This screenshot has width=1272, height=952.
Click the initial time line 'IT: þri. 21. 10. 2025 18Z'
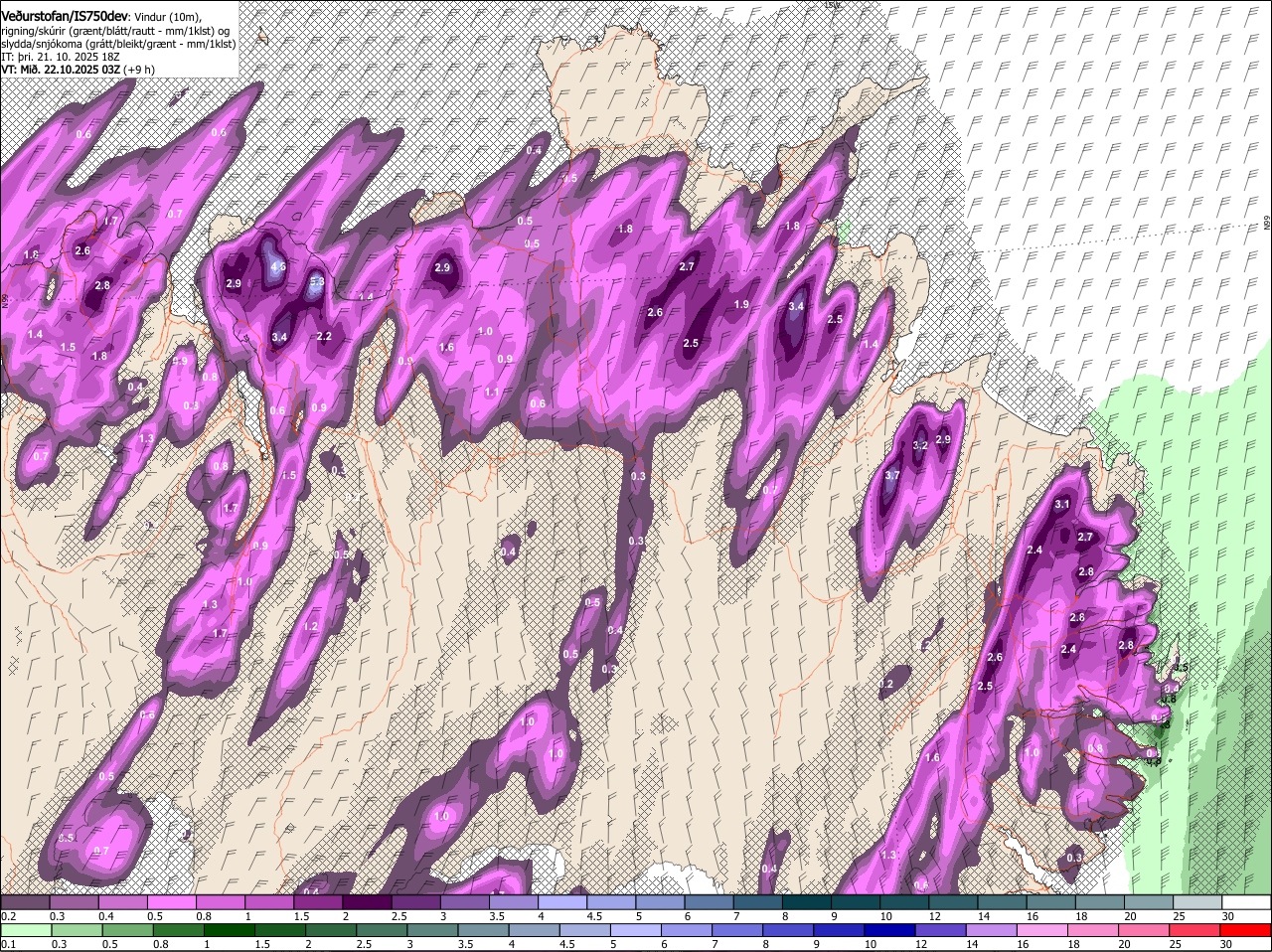(61, 57)
